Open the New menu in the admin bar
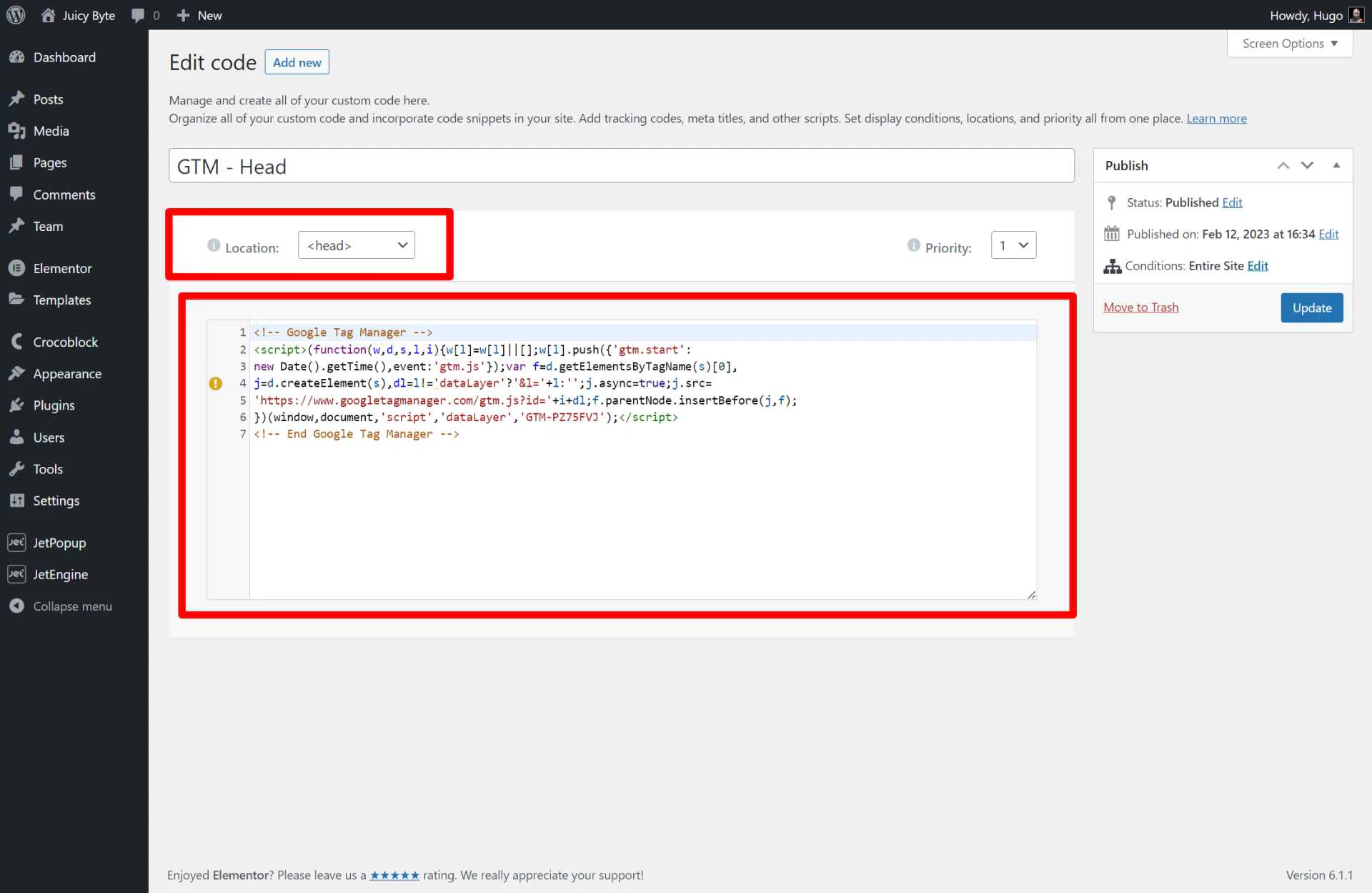 tap(198, 15)
